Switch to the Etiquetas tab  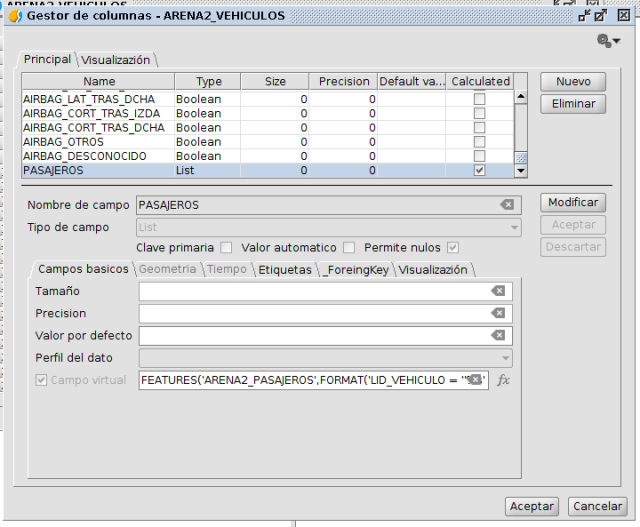click(x=285, y=270)
